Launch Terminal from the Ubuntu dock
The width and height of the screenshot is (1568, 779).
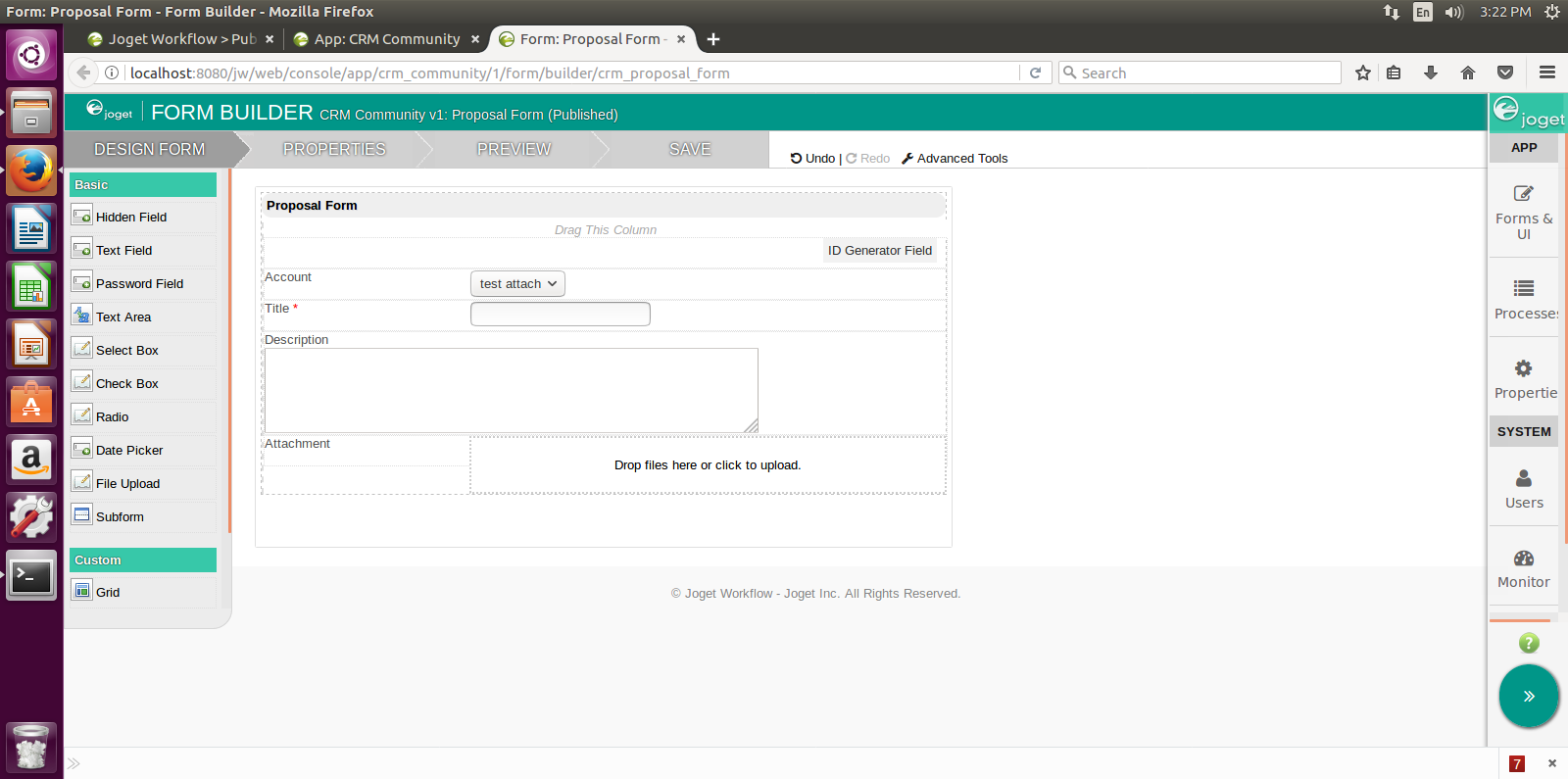click(x=31, y=575)
